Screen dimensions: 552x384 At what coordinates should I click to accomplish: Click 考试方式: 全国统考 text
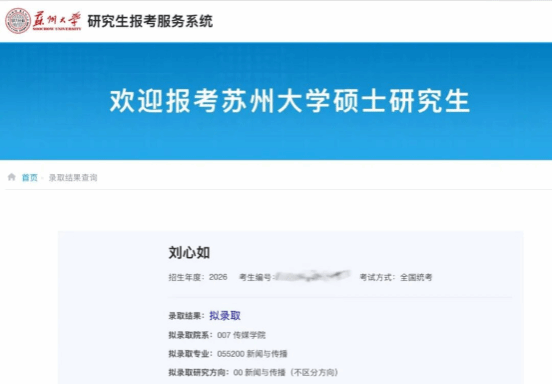(396, 277)
